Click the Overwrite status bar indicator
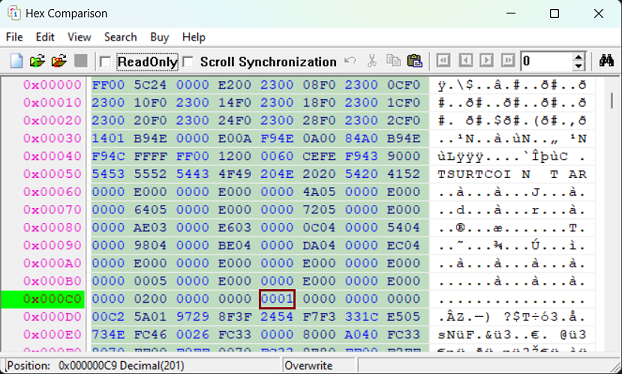Screen dimensions: 622x374 click(309, 365)
